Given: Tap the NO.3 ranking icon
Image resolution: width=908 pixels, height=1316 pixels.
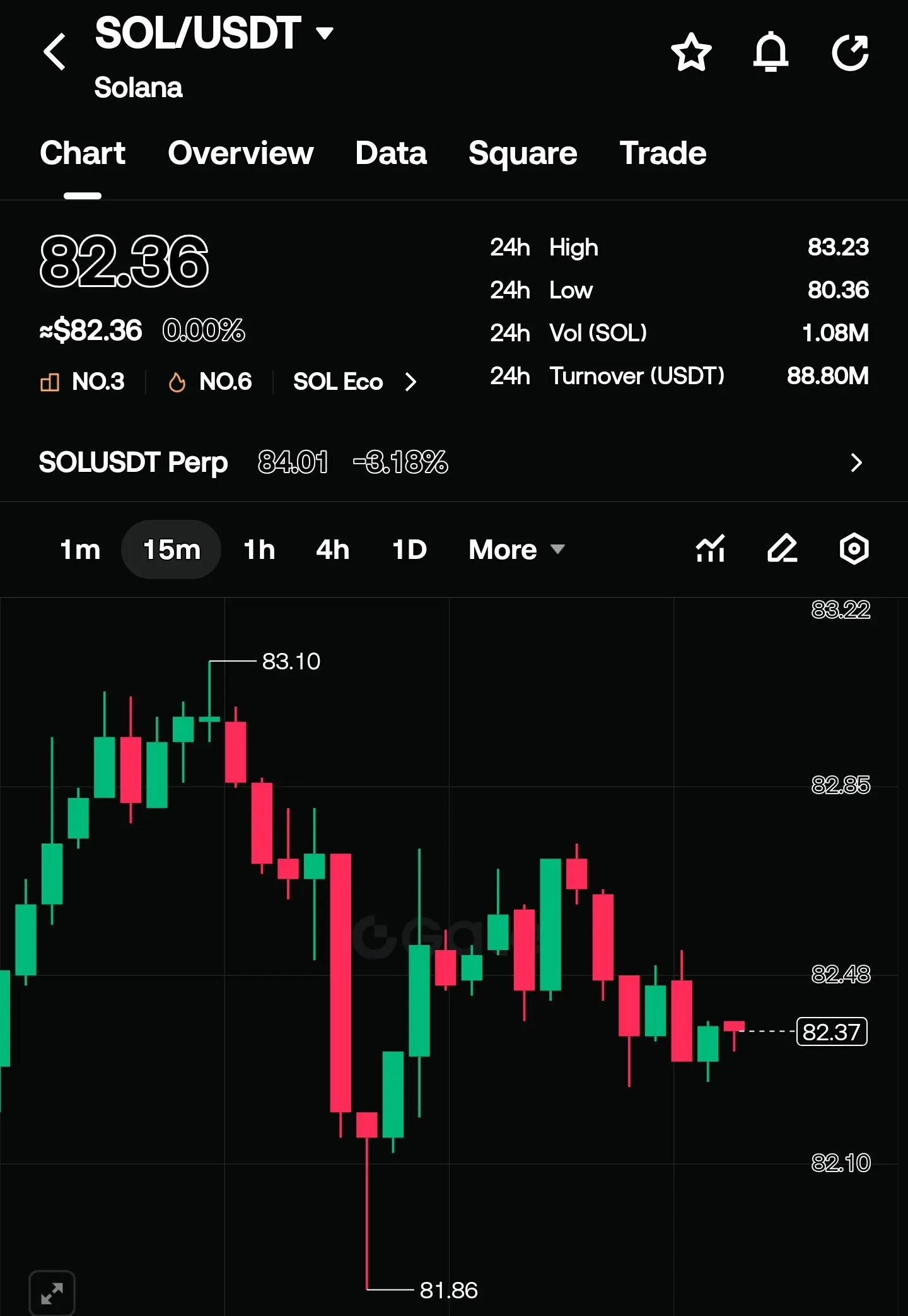Looking at the screenshot, I should click(x=50, y=382).
